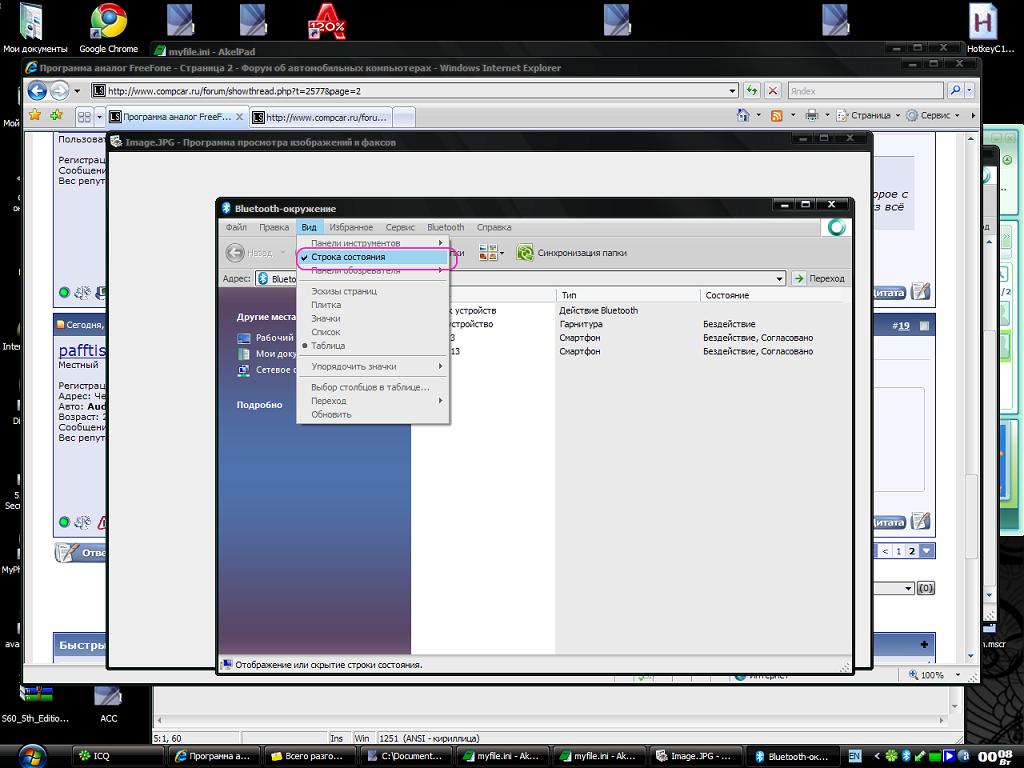Open Favorites Center star icon
The image size is (1024, 768).
(x=35, y=116)
